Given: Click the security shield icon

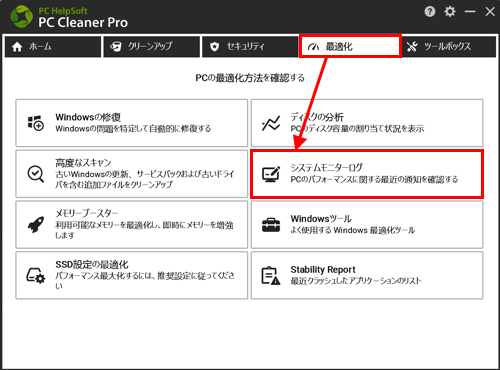Looking at the screenshot, I should [x=215, y=47].
